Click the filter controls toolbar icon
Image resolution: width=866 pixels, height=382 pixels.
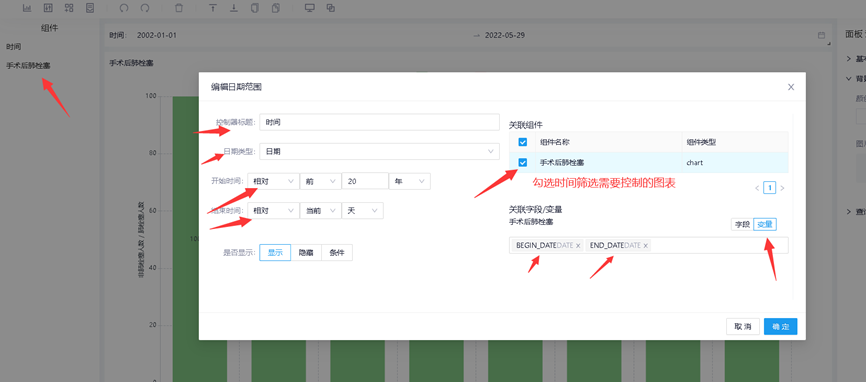click(x=48, y=8)
